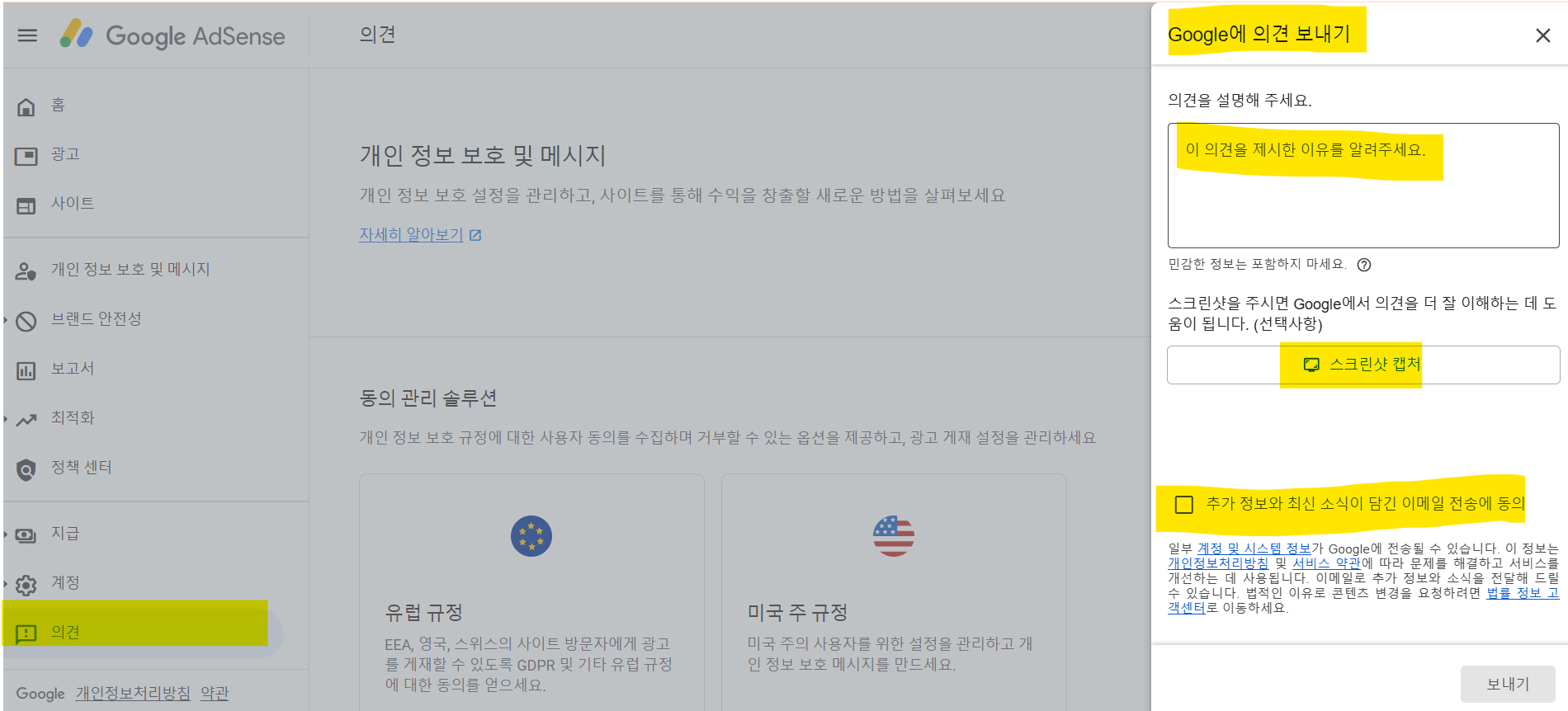Click the Google에 의견 보내기 panel title
This screenshot has width=1568, height=711.
[x=1259, y=34]
